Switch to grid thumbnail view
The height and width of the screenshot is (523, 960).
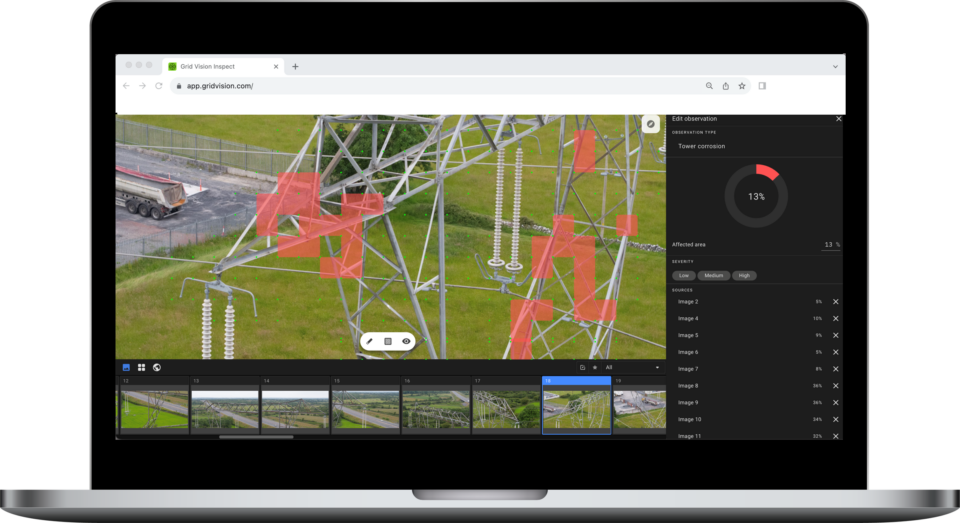coord(141,368)
